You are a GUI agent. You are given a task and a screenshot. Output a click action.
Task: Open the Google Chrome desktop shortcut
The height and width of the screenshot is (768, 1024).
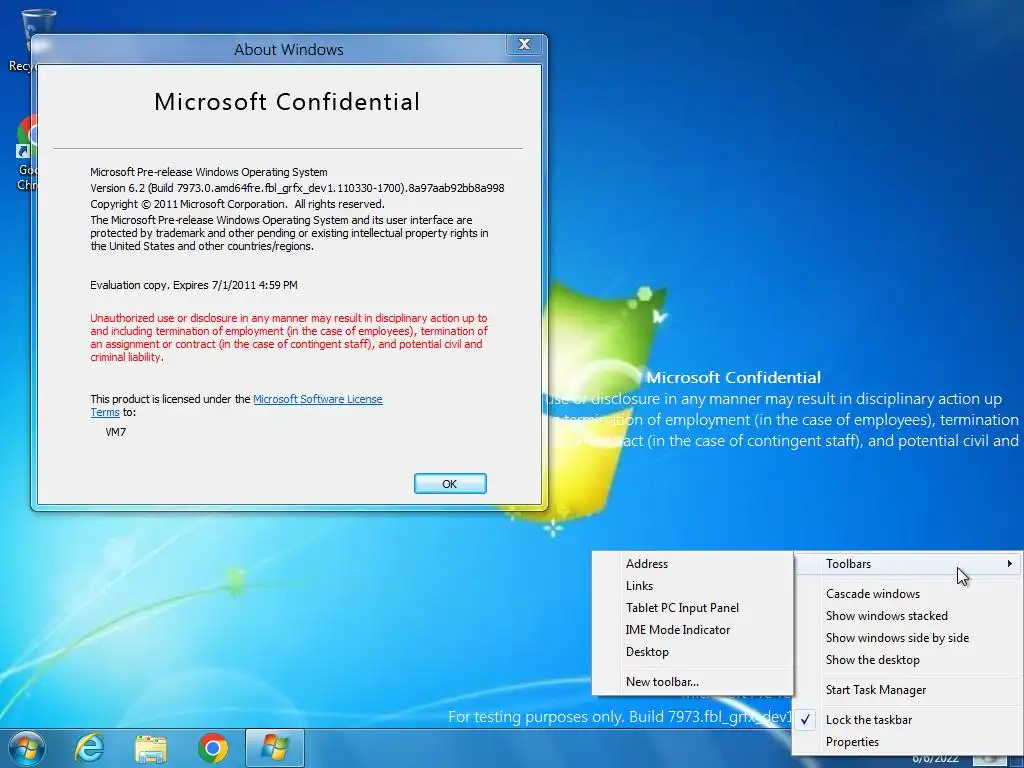[x=27, y=153]
